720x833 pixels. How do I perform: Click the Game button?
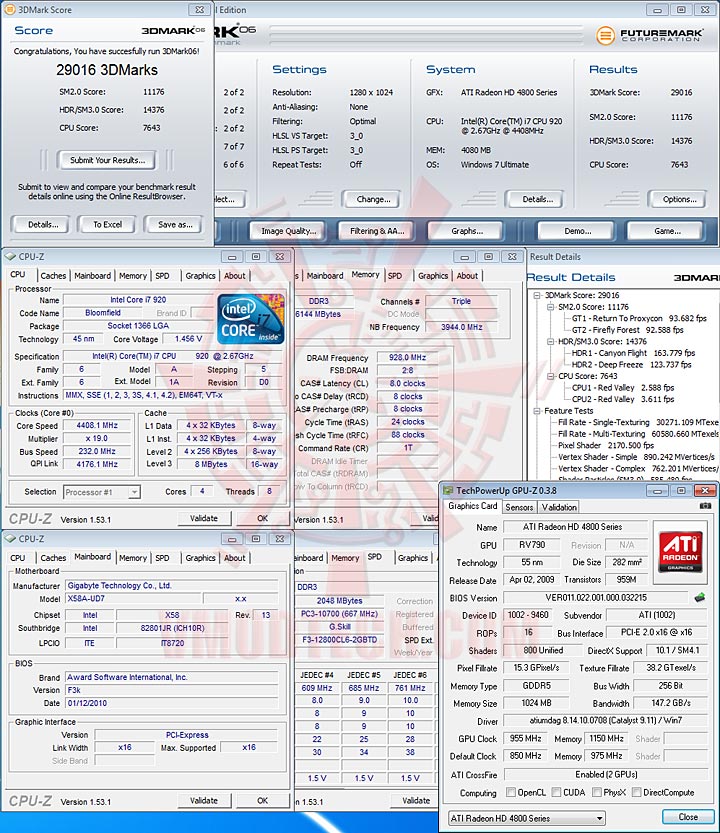[667, 231]
